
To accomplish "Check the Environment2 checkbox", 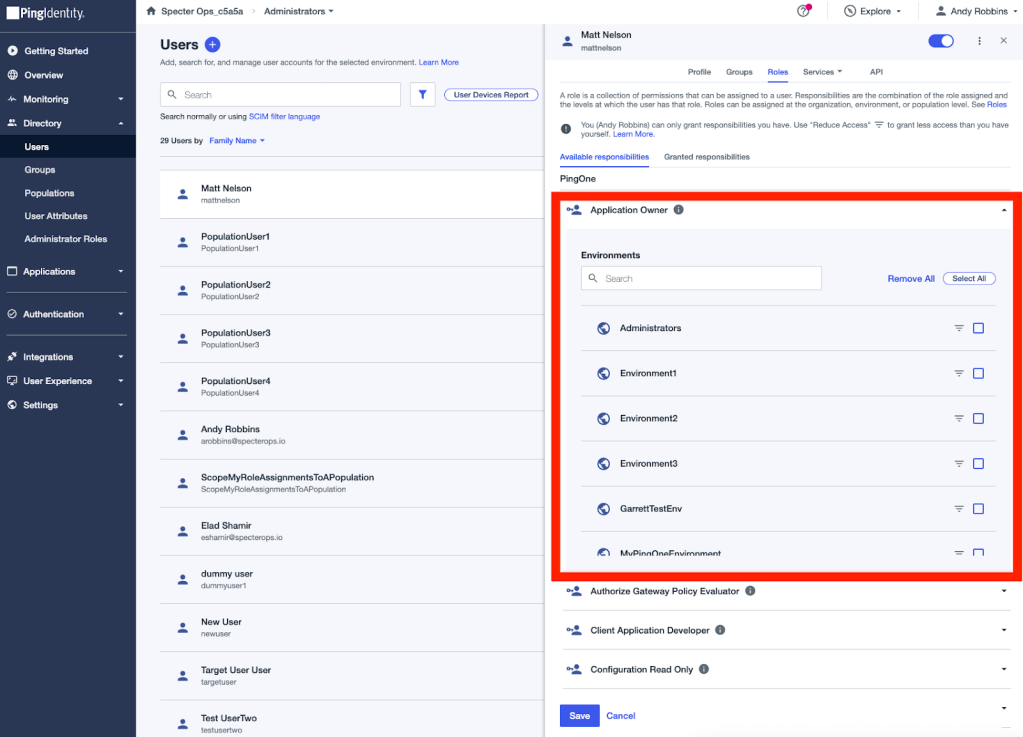I will click(978, 418).
